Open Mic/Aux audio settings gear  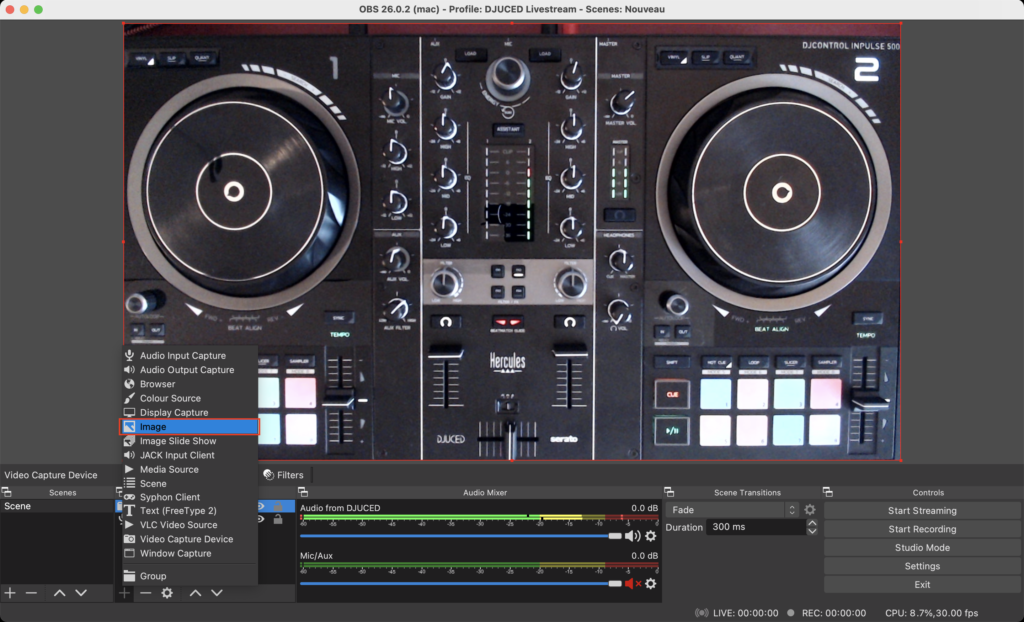coord(651,583)
